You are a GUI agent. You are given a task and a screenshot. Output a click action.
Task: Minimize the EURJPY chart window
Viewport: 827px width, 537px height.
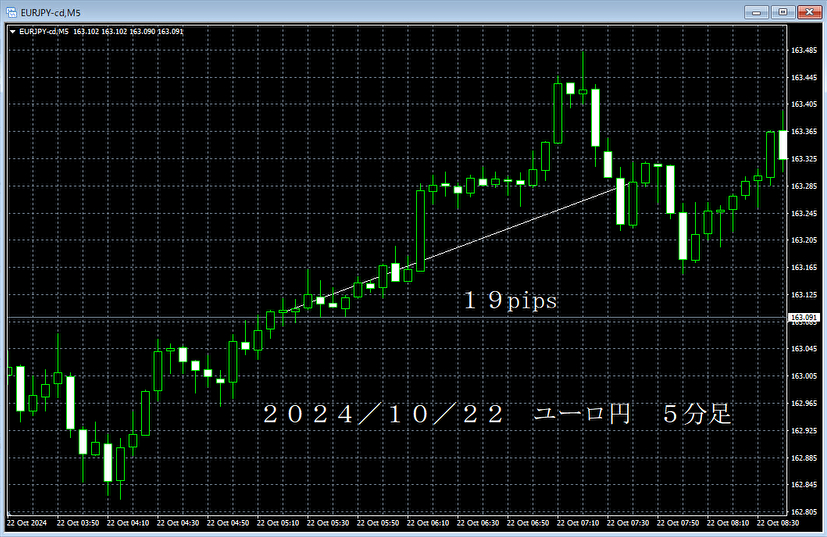point(756,12)
